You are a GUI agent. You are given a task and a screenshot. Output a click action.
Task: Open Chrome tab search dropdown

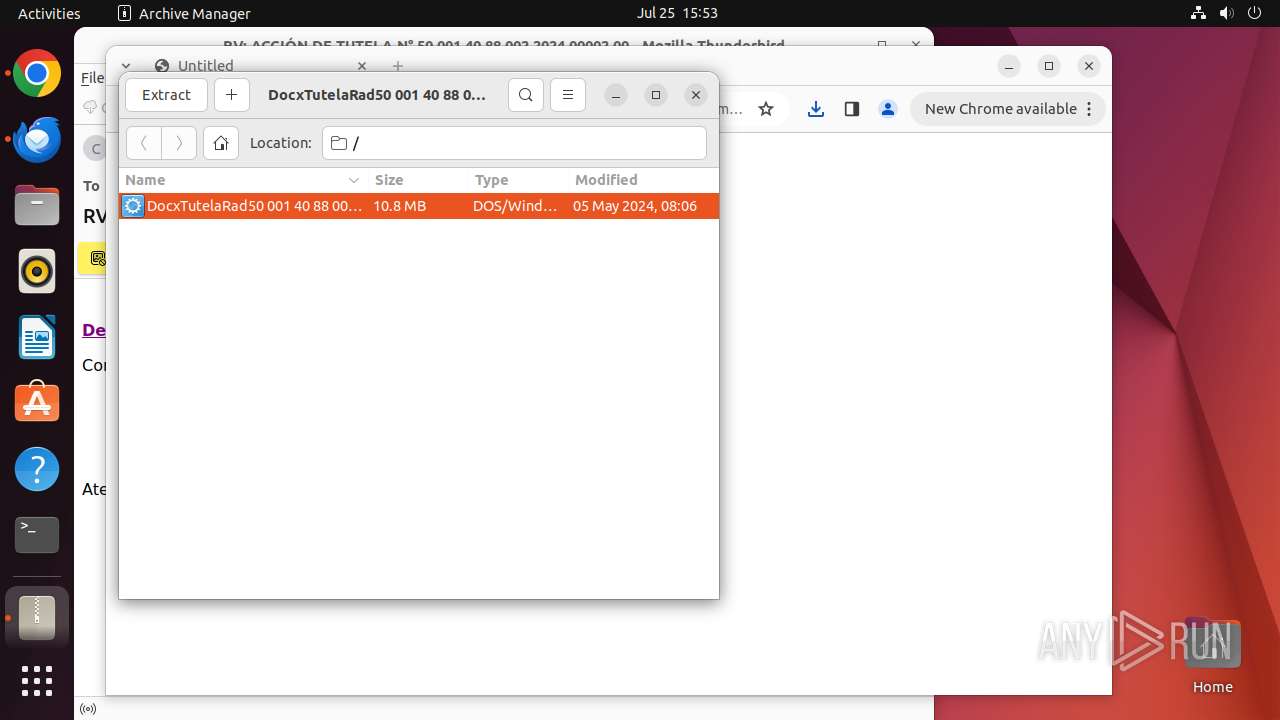126,66
